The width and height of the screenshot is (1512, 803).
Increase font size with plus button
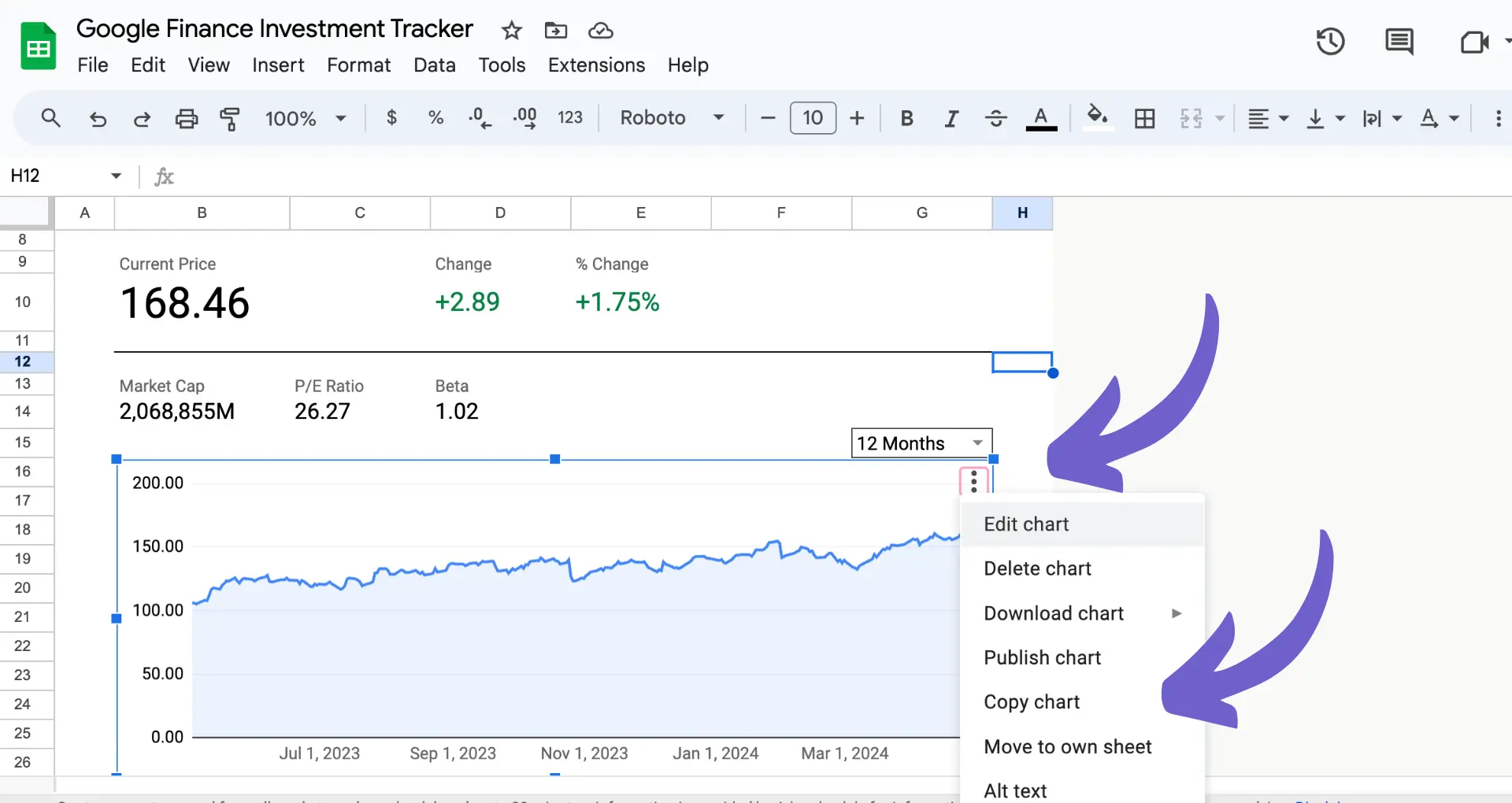(x=857, y=118)
